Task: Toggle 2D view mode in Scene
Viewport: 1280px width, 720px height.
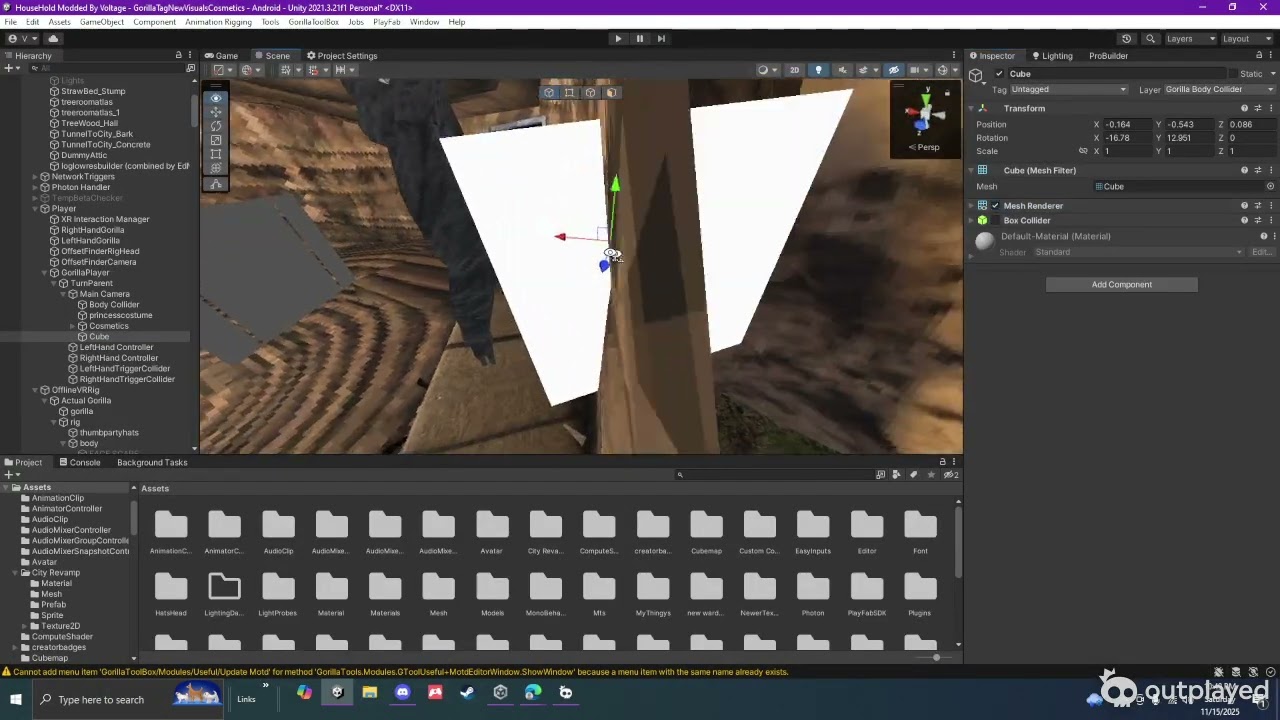Action: tap(795, 70)
